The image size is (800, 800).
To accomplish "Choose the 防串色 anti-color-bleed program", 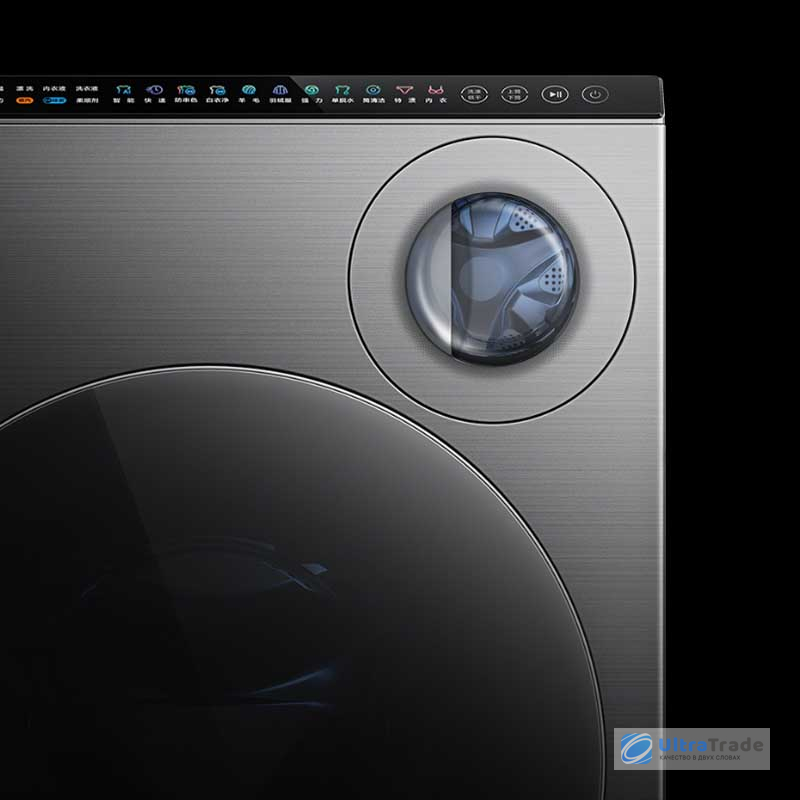I will pos(186,94).
